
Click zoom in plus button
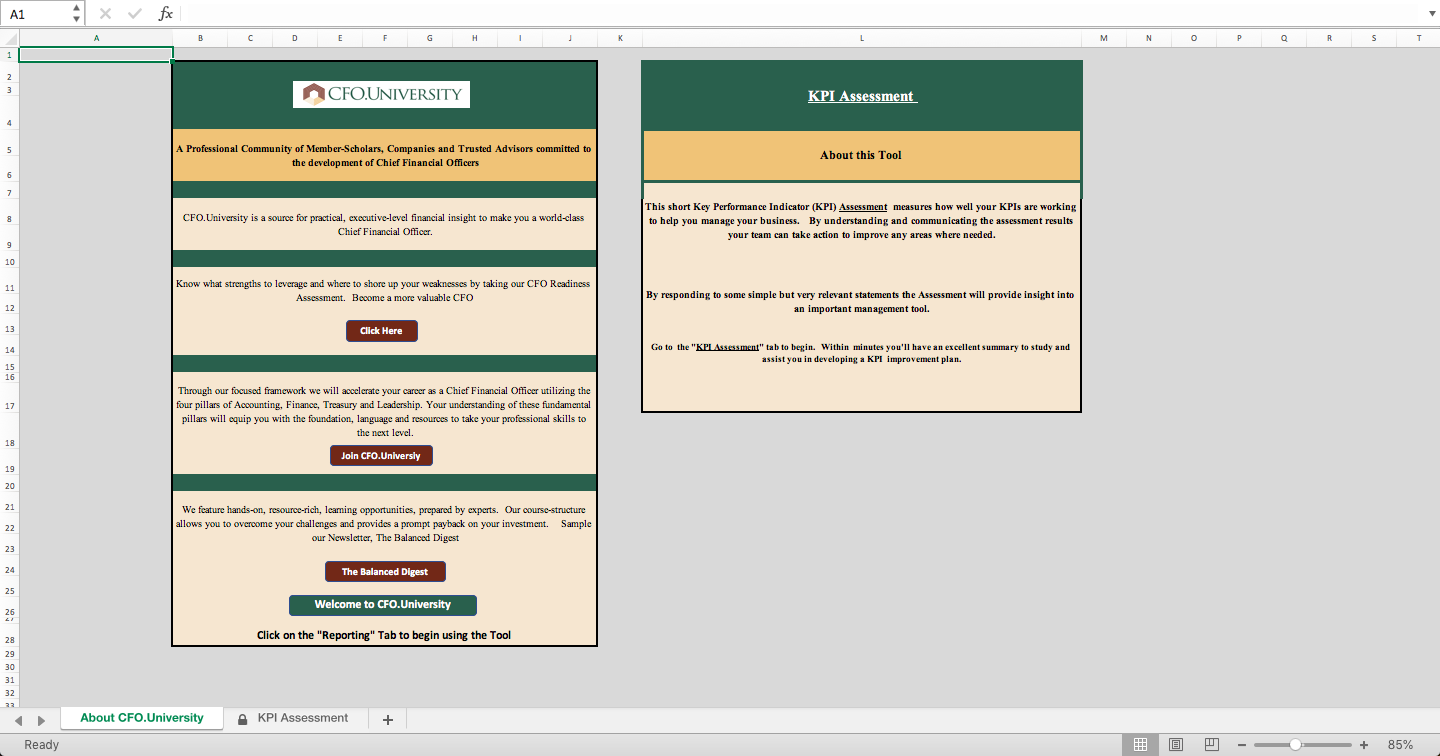click(x=1364, y=745)
